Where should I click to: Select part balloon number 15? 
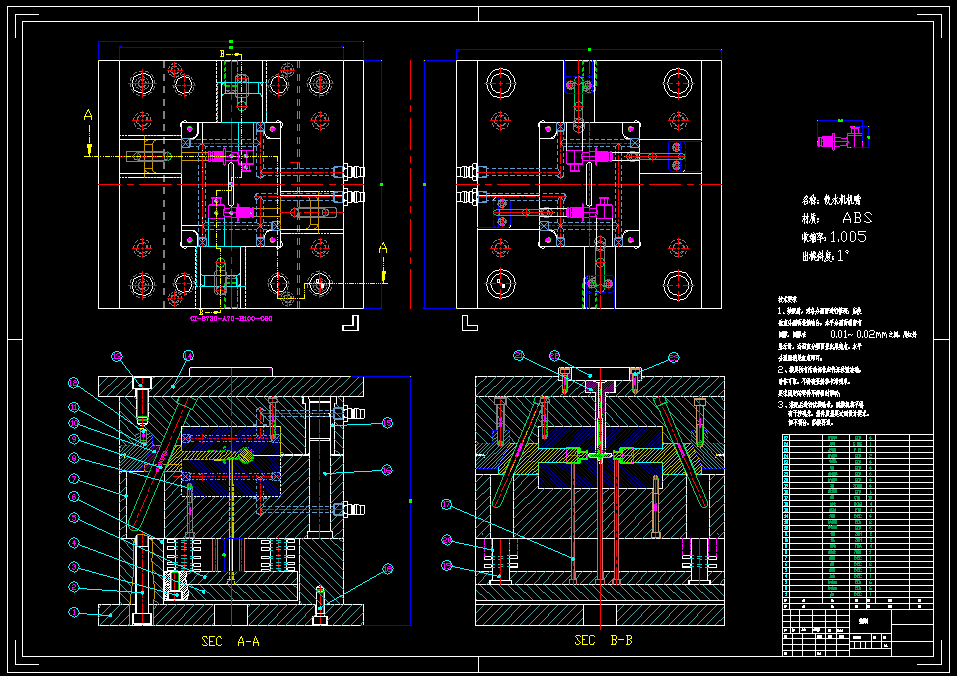point(386,423)
